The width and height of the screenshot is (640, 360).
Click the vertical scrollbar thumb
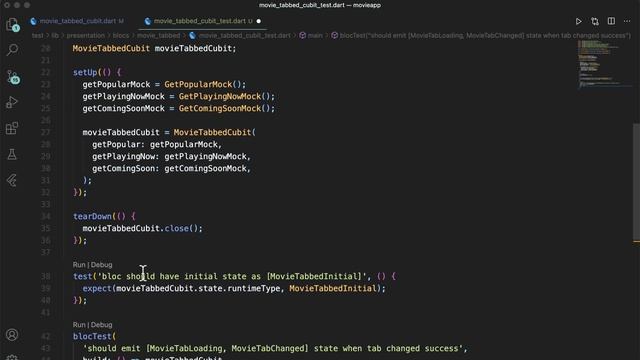point(636,182)
